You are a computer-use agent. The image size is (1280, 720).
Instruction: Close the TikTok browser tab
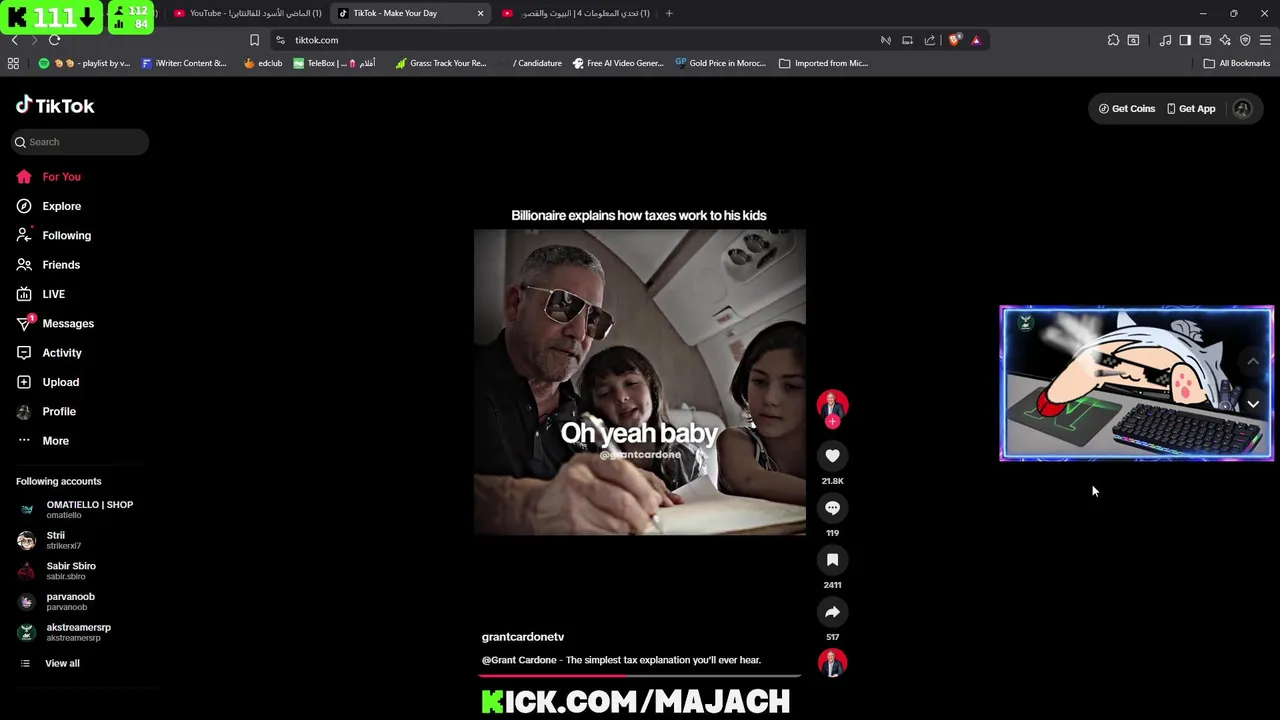(x=480, y=13)
